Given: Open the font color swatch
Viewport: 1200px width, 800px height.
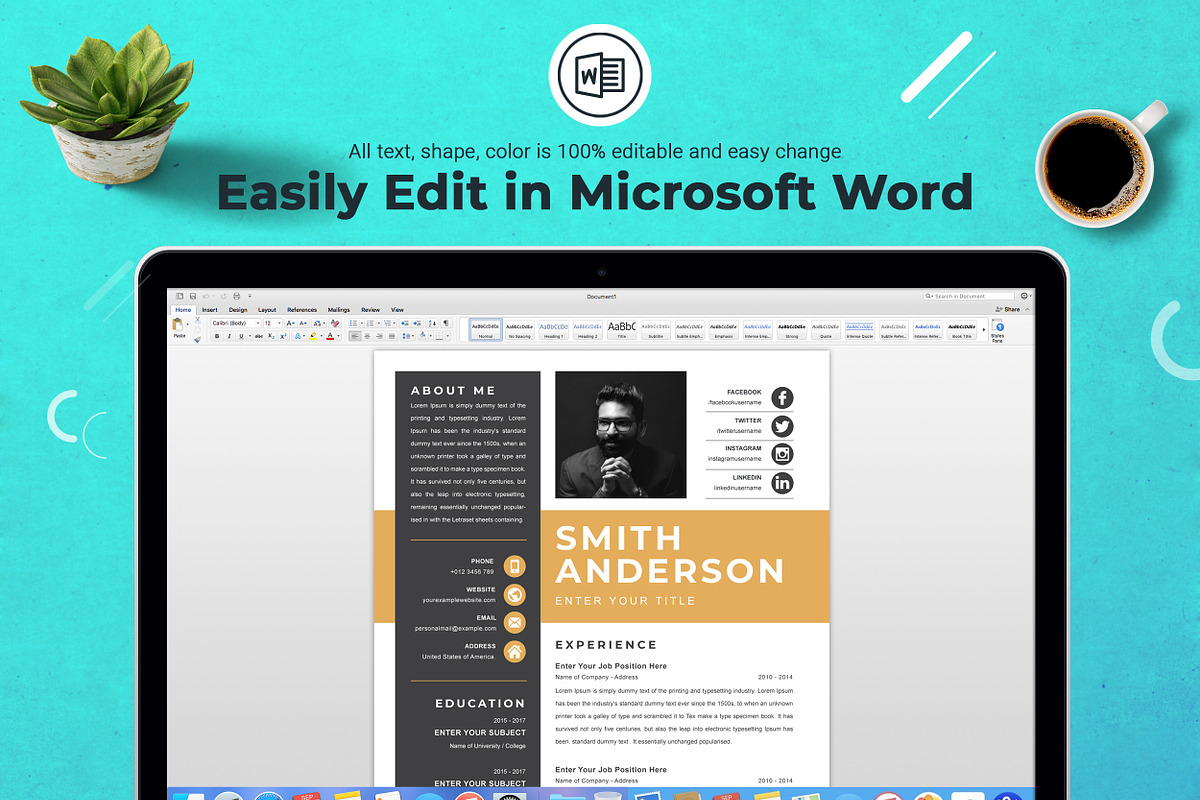Looking at the screenshot, I should pyautogui.click(x=330, y=336).
